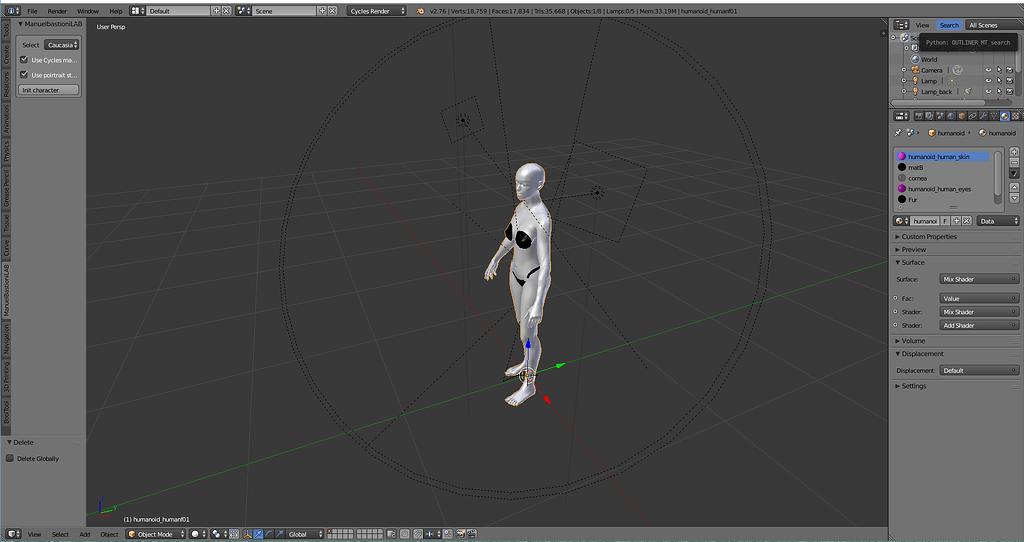Add a new scene with the plus icon
Image resolution: width=1024 pixels, height=542 pixels.
tap(322, 11)
